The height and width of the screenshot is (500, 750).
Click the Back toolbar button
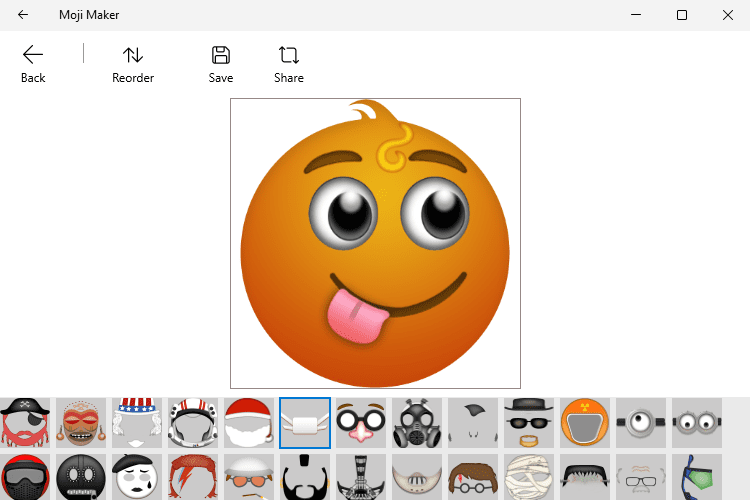click(33, 64)
